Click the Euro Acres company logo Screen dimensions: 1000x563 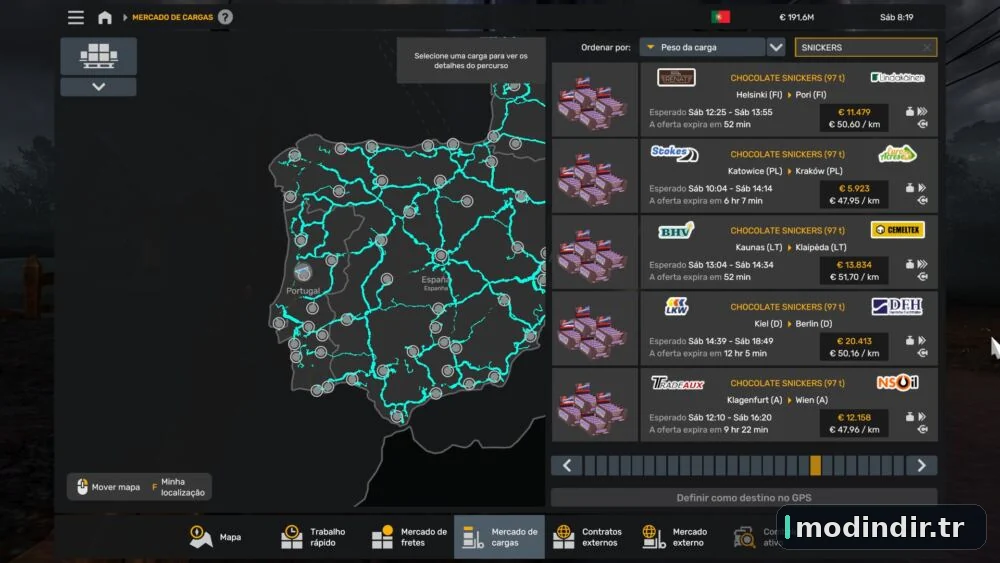pyautogui.click(x=897, y=154)
